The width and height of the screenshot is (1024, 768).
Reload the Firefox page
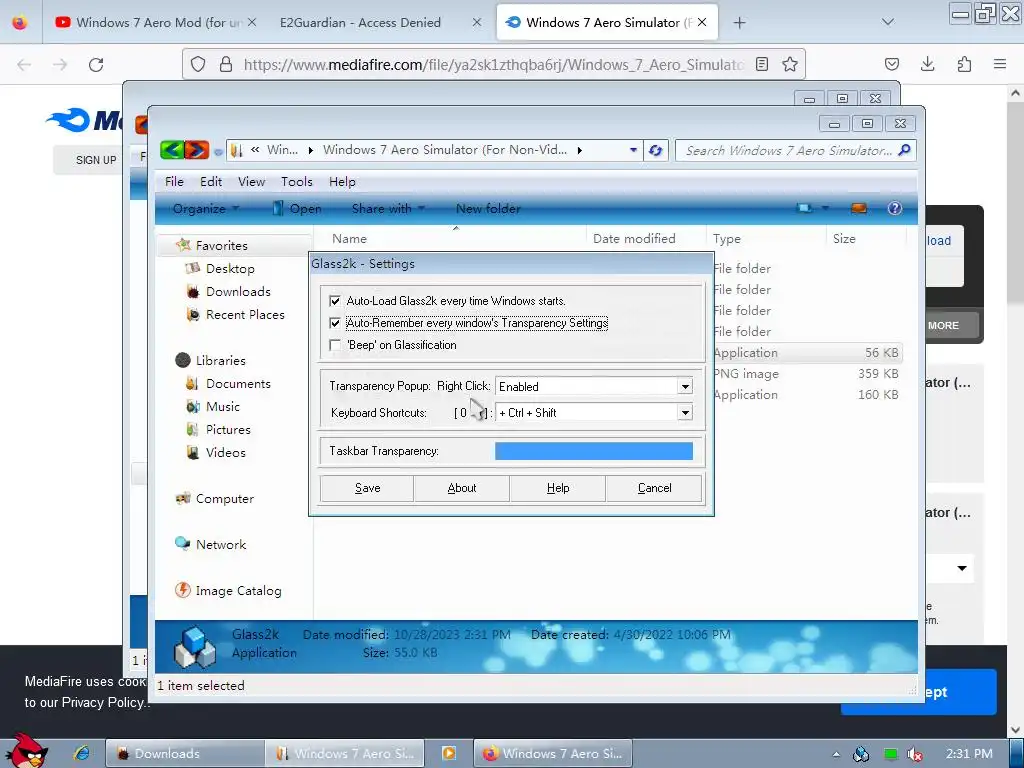96,64
